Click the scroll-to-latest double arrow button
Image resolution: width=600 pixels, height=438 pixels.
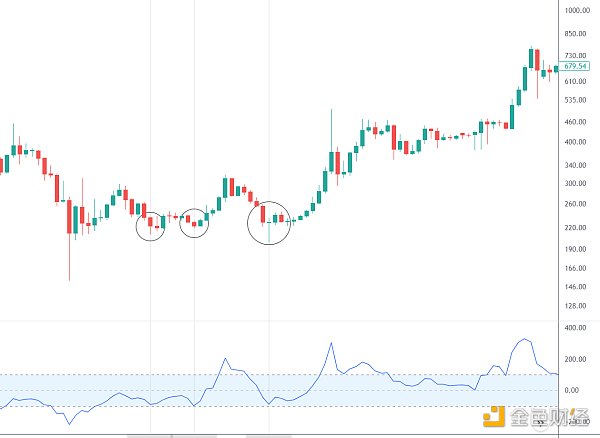pyautogui.click(x=540, y=422)
